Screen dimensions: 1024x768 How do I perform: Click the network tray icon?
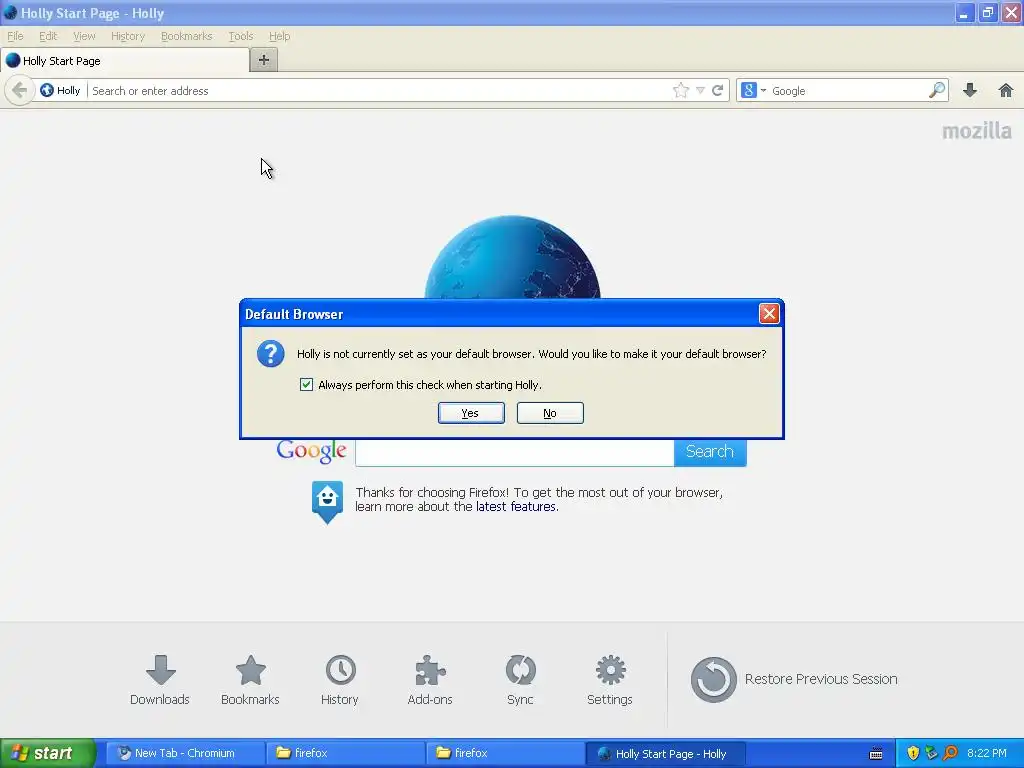pyautogui.click(x=931, y=753)
